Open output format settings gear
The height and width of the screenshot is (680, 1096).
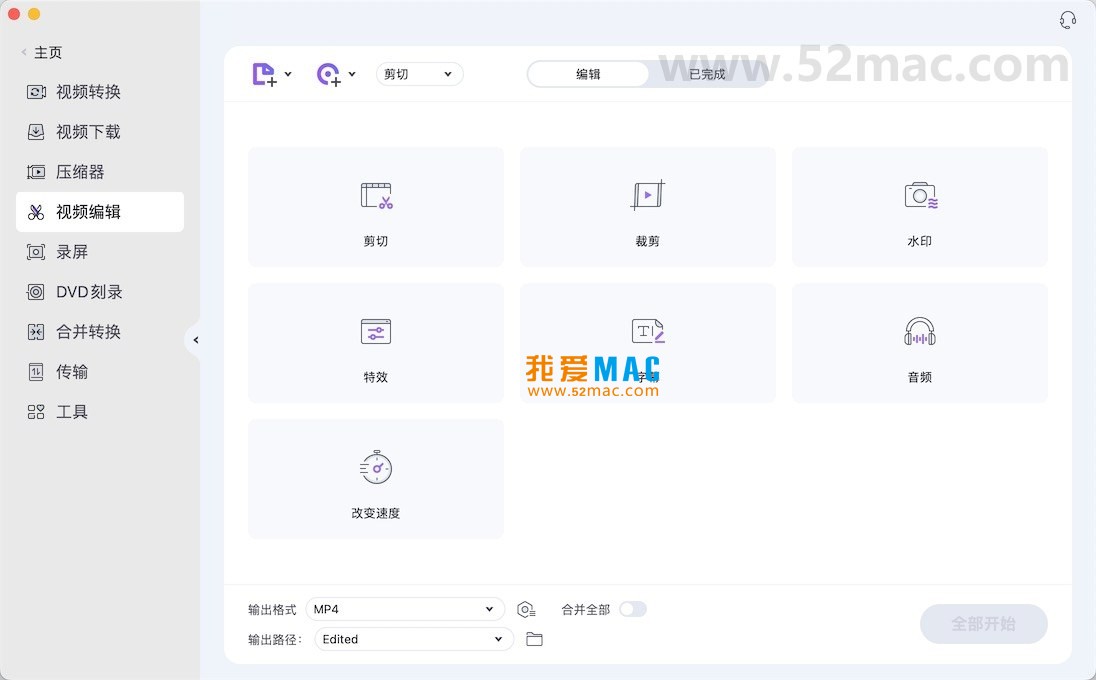pos(526,609)
